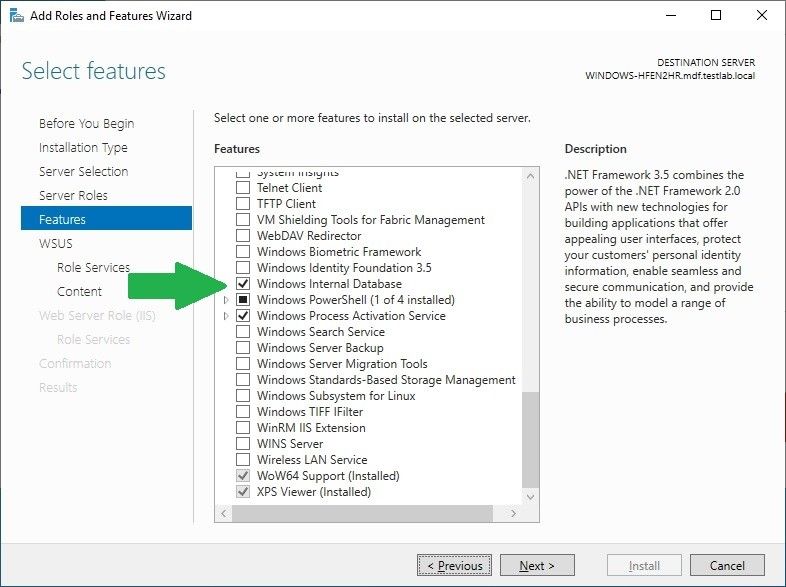Tick Windows Server Migration Tools checkbox

[x=243, y=364]
